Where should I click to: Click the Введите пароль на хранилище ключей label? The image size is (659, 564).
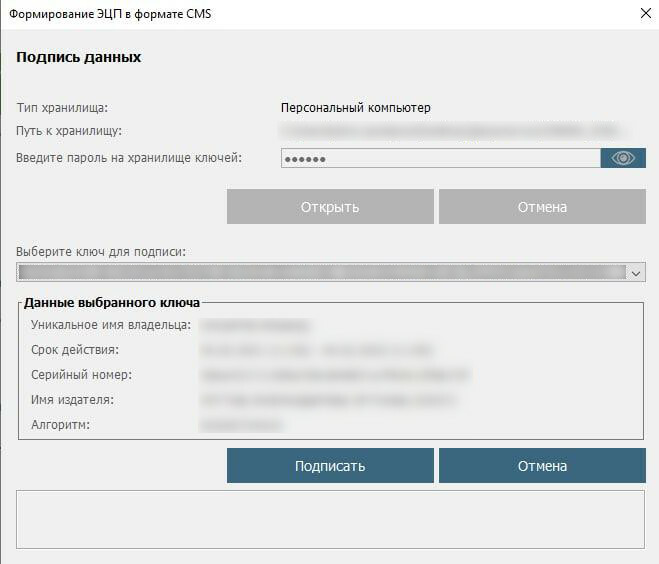[129, 157]
